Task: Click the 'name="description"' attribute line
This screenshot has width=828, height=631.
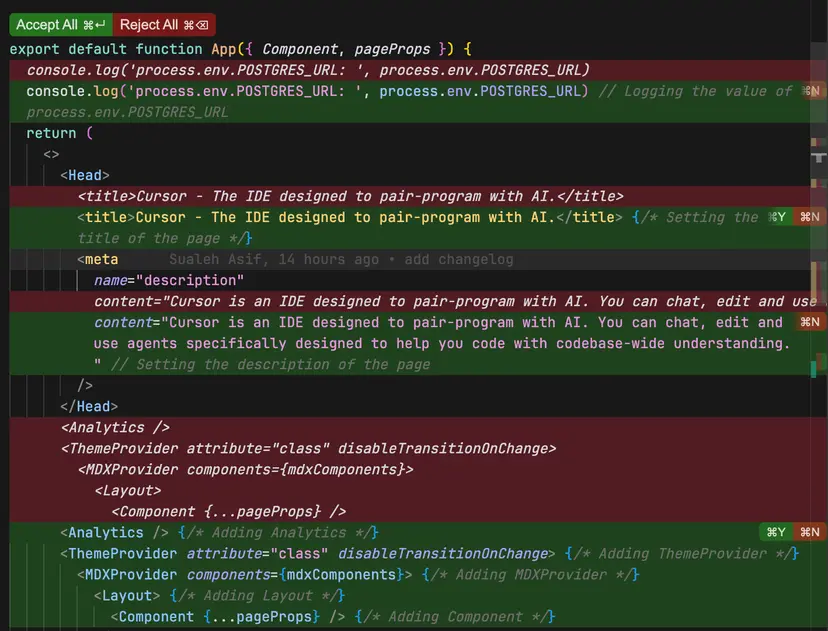Action: pyautogui.click(x=169, y=280)
